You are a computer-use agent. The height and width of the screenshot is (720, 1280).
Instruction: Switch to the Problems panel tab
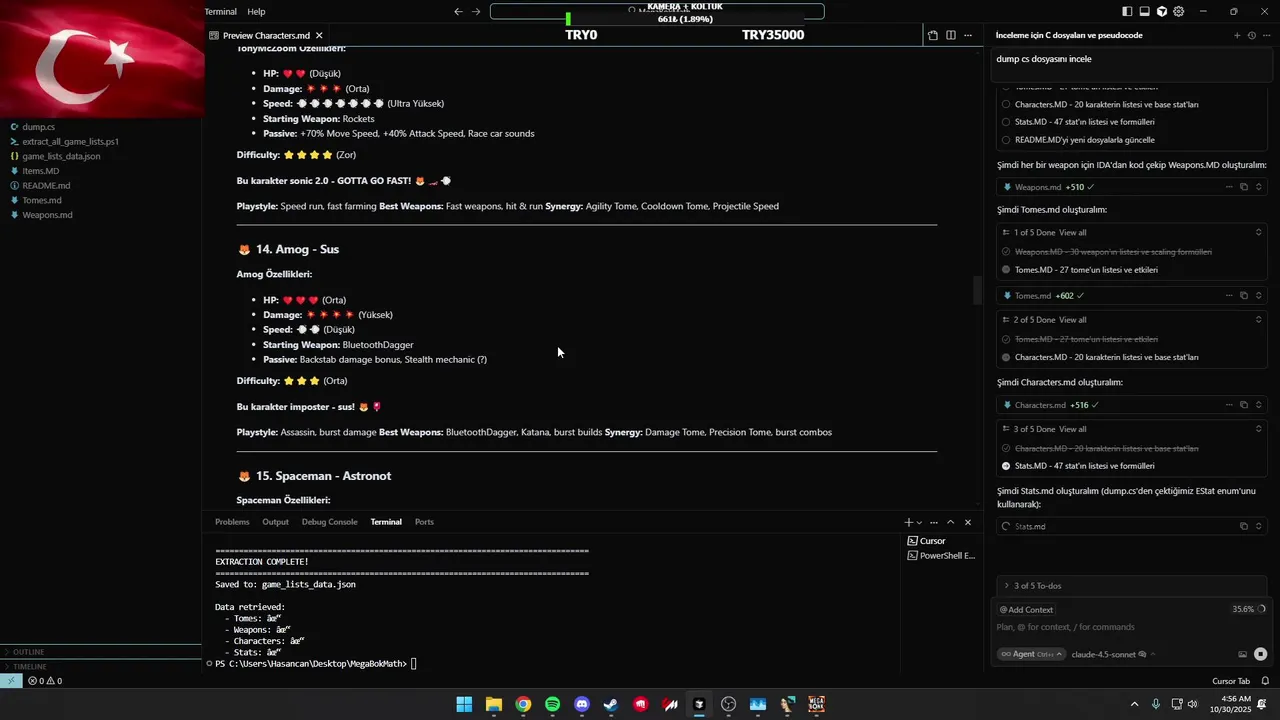pyautogui.click(x=232, y=522)
